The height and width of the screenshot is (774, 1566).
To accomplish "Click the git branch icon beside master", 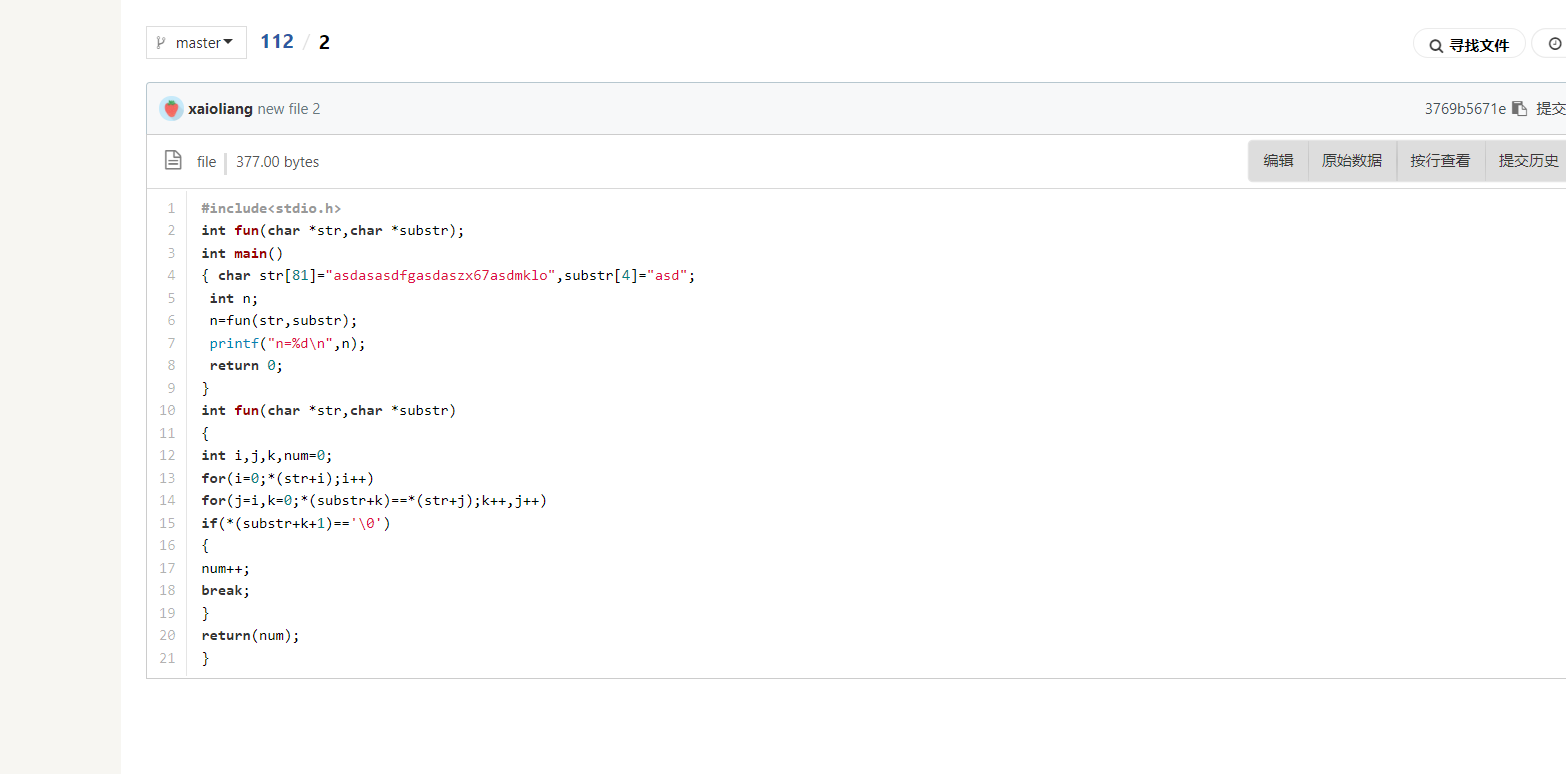I will (x=161, y=43).
